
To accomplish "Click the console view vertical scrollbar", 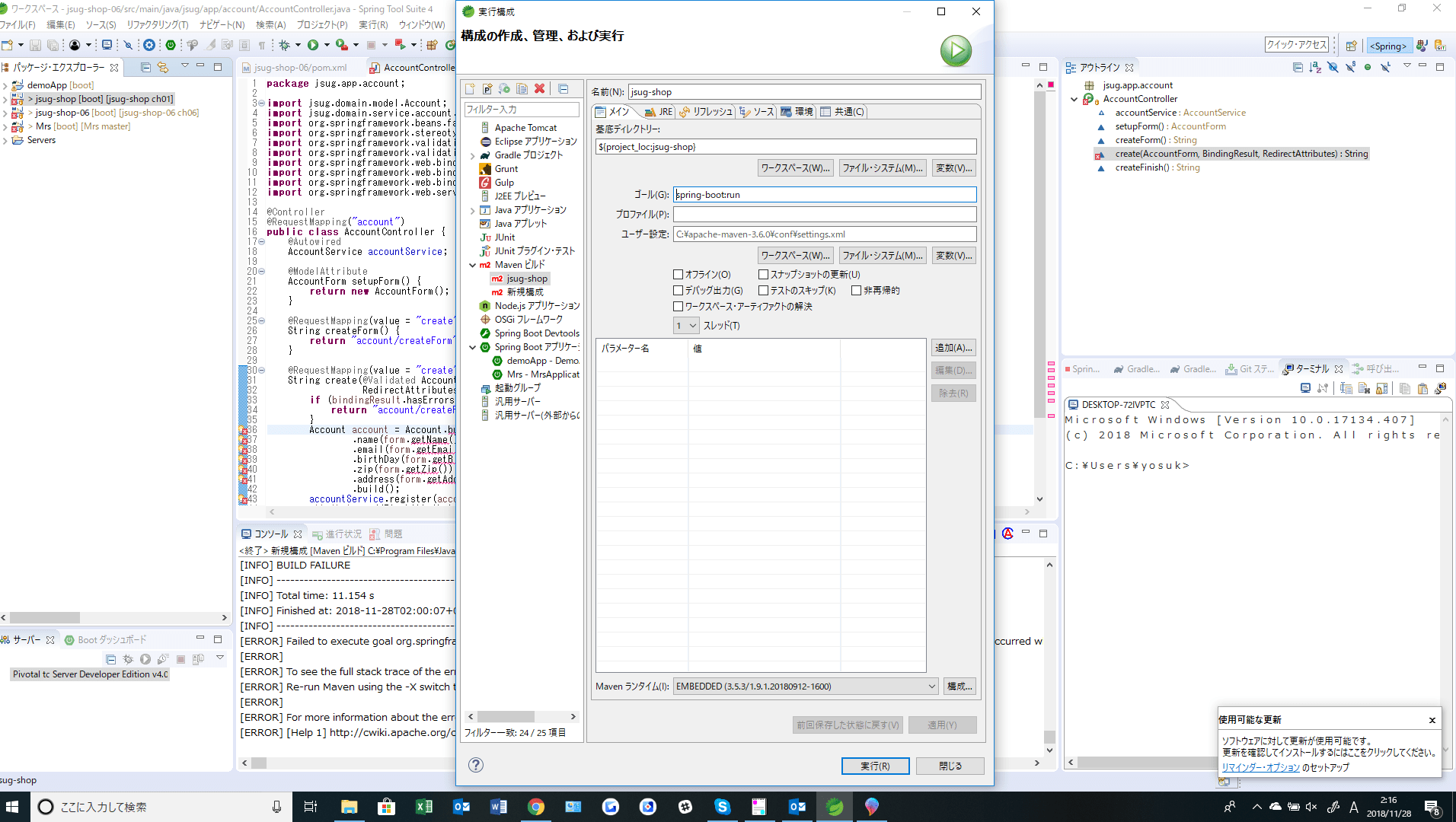I will 1049,658.
